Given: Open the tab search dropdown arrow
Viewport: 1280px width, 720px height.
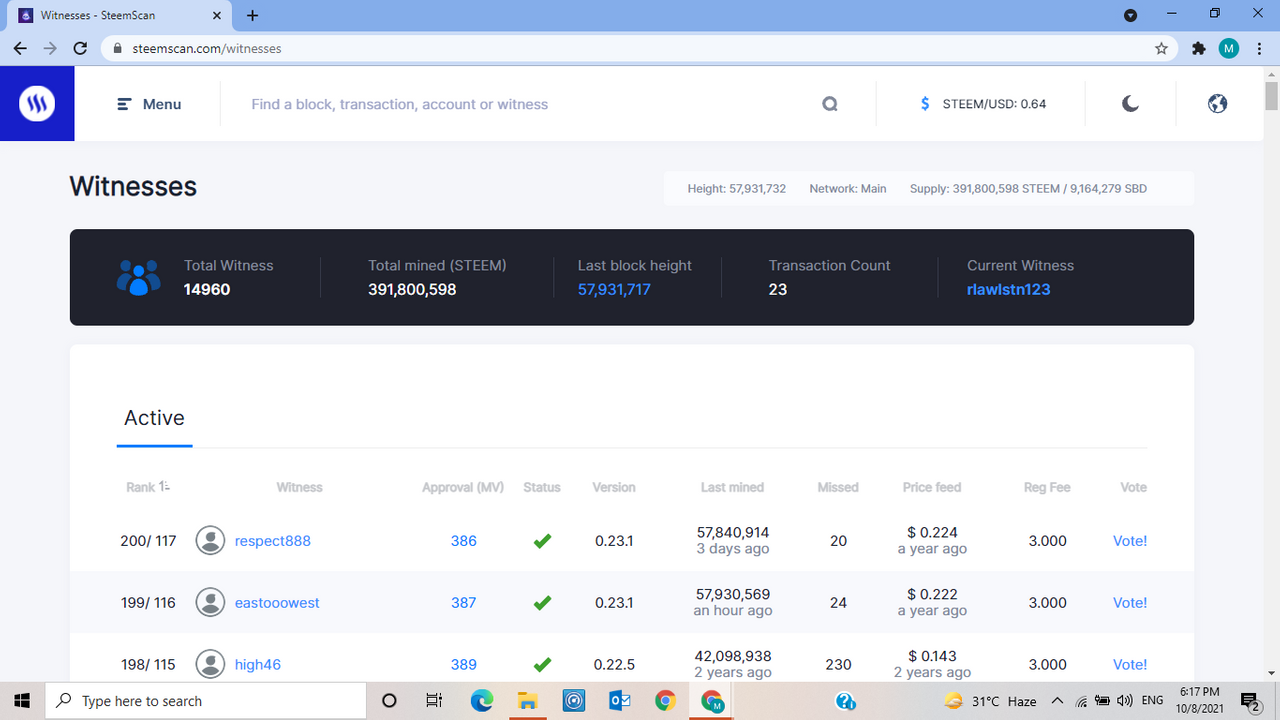Looking at the screenshot, I should [1130, 15].
